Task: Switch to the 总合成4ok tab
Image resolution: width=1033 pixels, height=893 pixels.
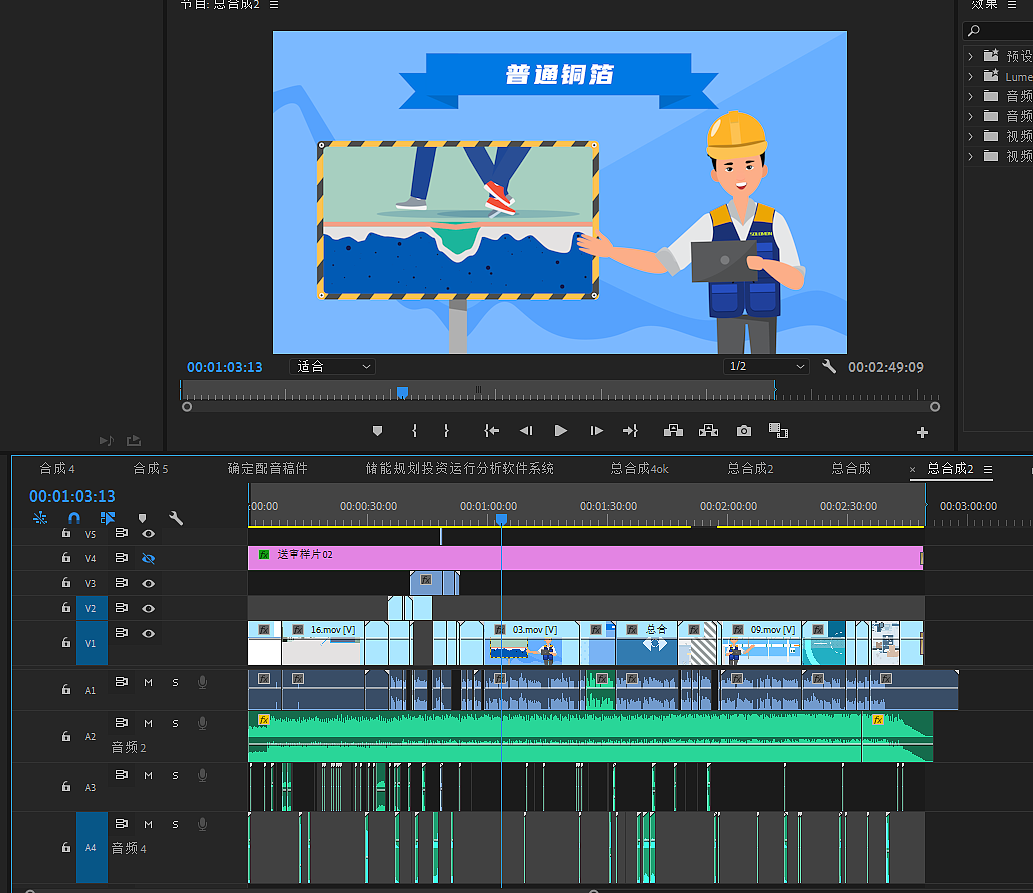Action: 639,469
